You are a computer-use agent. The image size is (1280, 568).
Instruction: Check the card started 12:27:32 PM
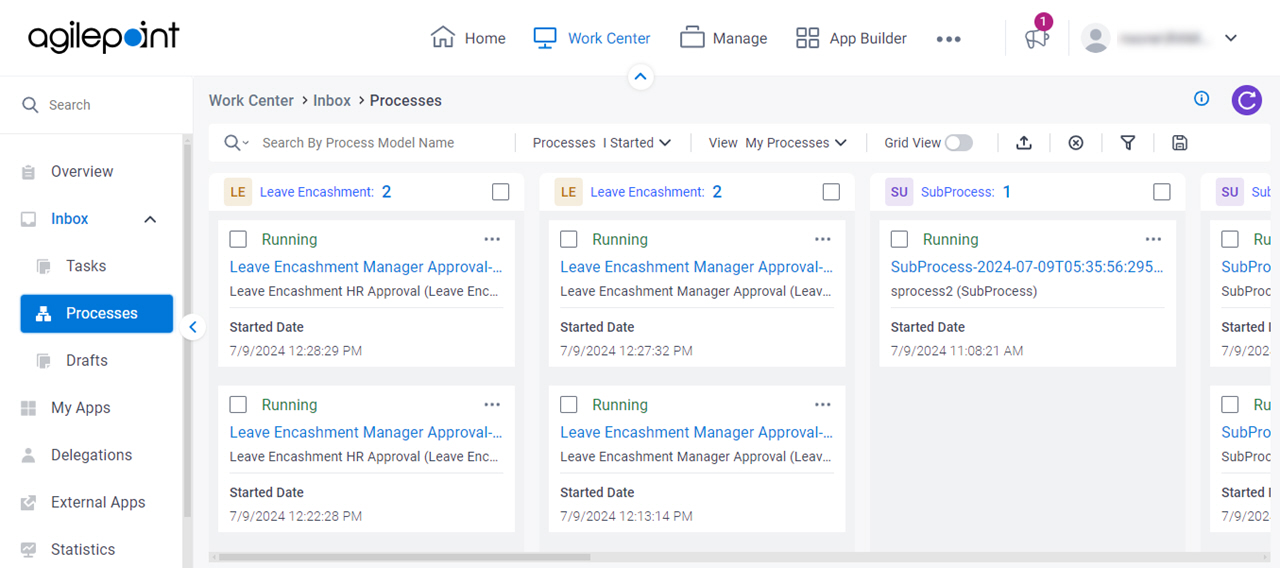pyautogui.click(x=569, y=239)
